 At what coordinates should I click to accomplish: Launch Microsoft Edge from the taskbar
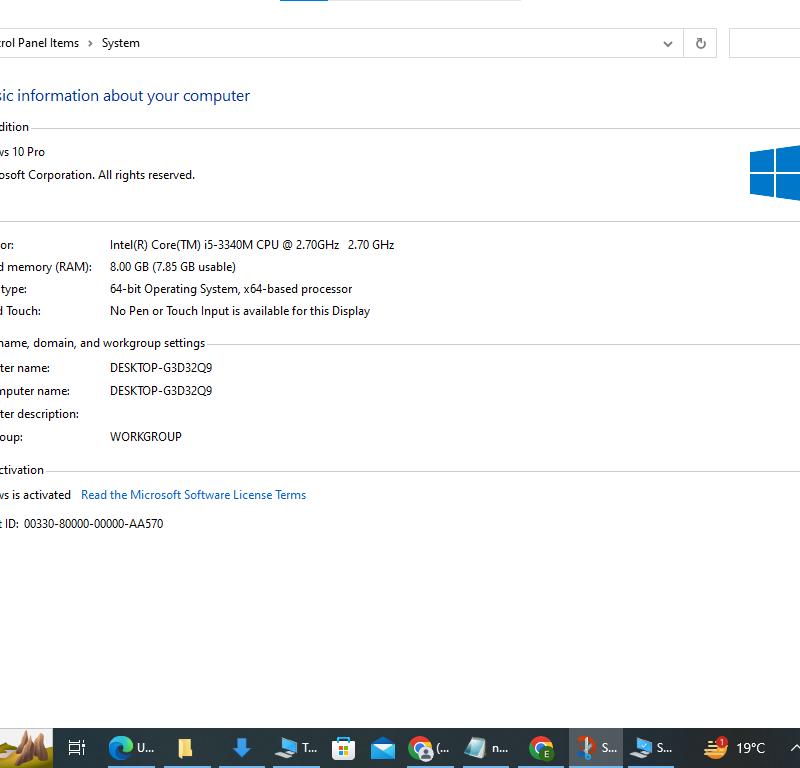coord(121,747)
